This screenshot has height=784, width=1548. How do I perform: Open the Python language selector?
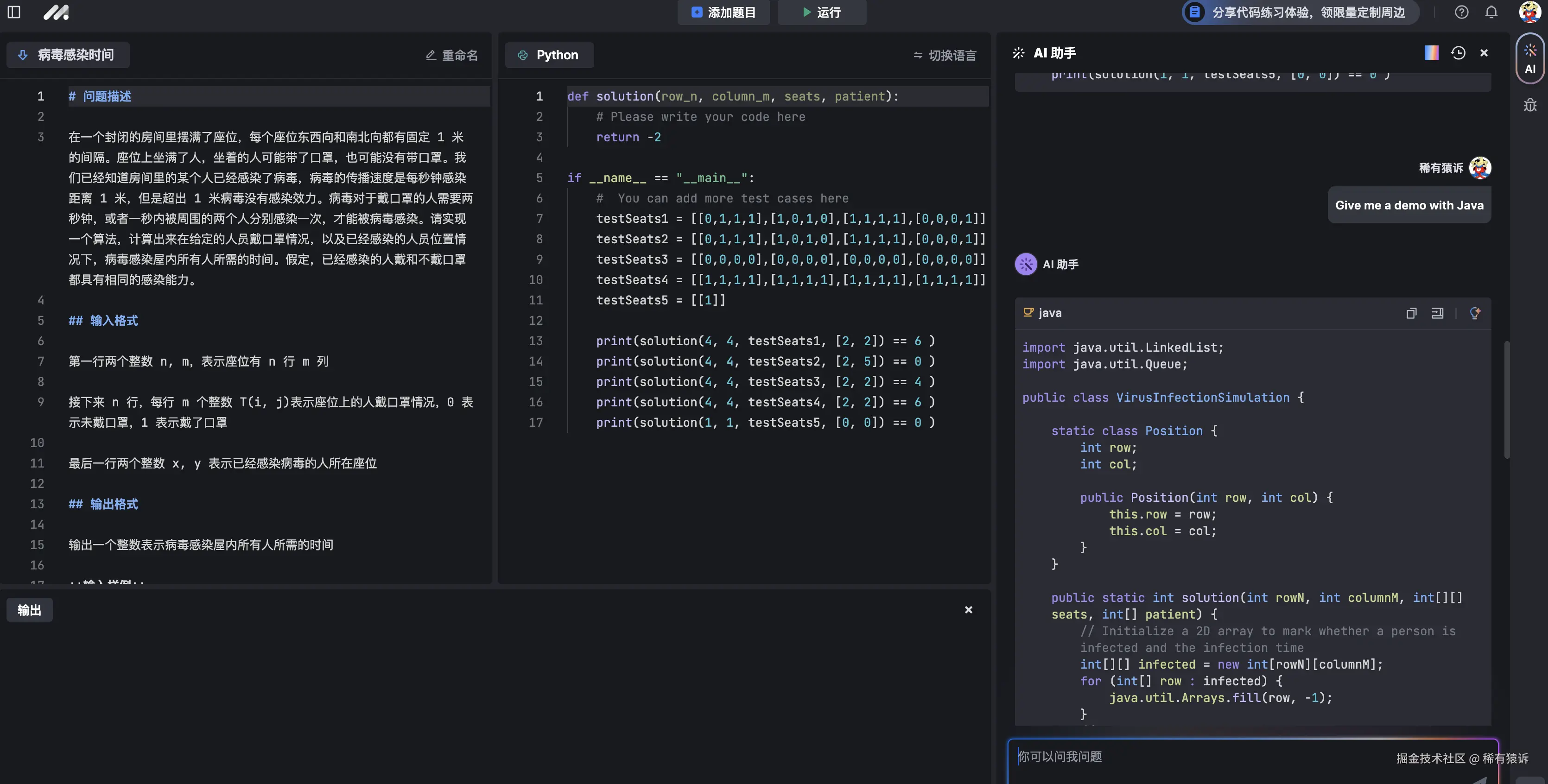click(x=549, y=55)
